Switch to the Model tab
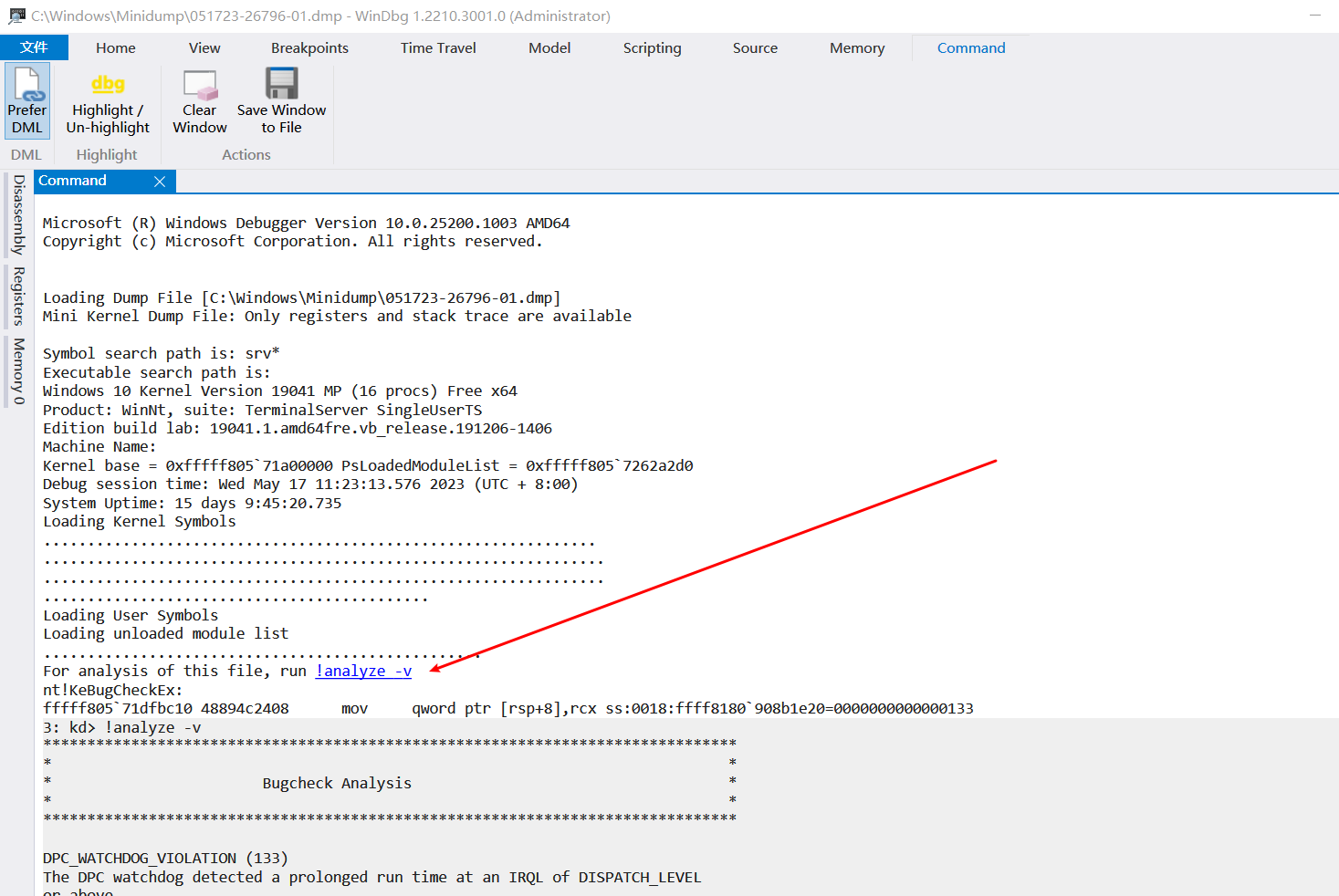Viewport: 1339px width, 896px height. pos(549,48)
